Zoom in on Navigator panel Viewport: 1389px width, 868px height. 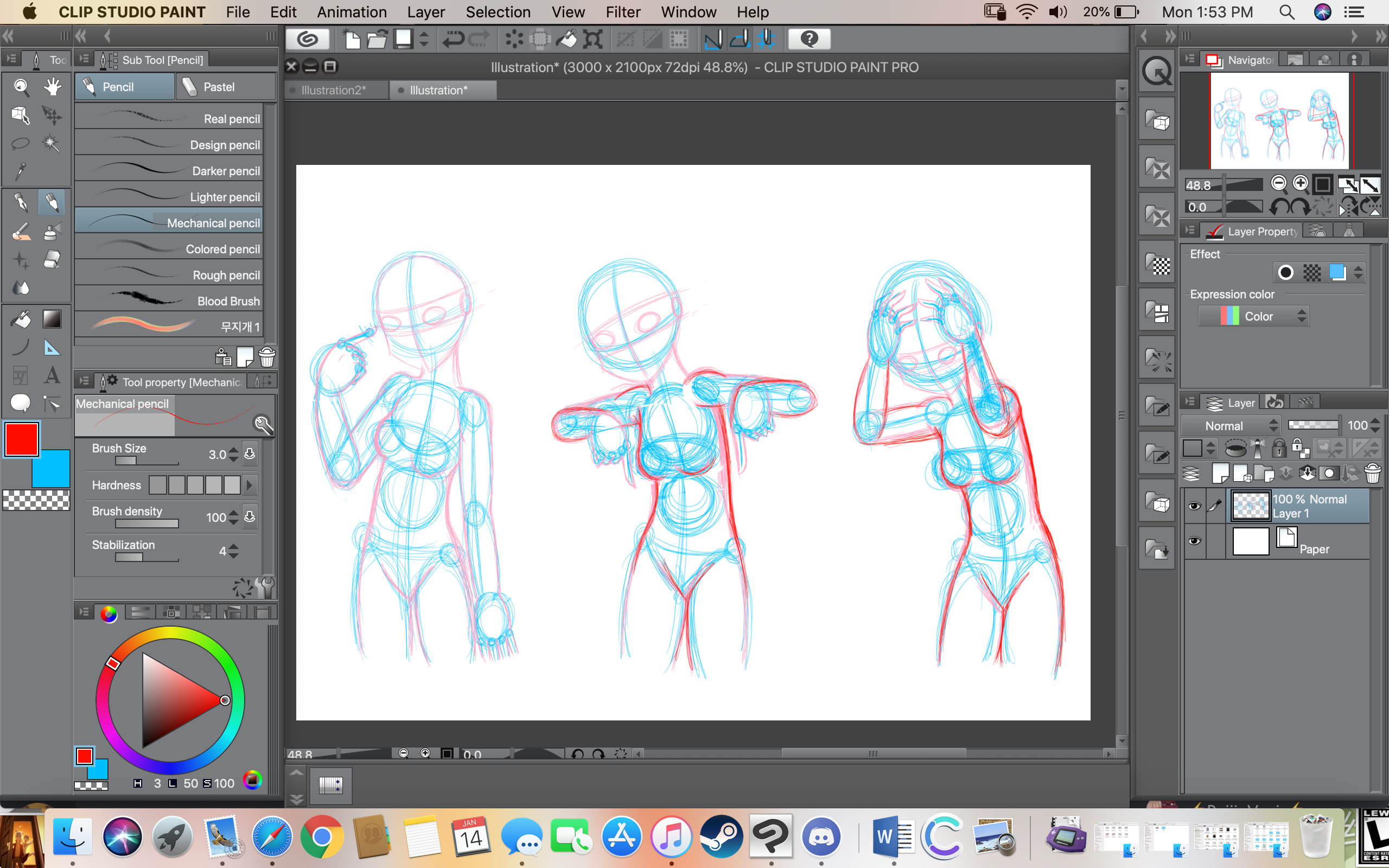click(1301, 184)
